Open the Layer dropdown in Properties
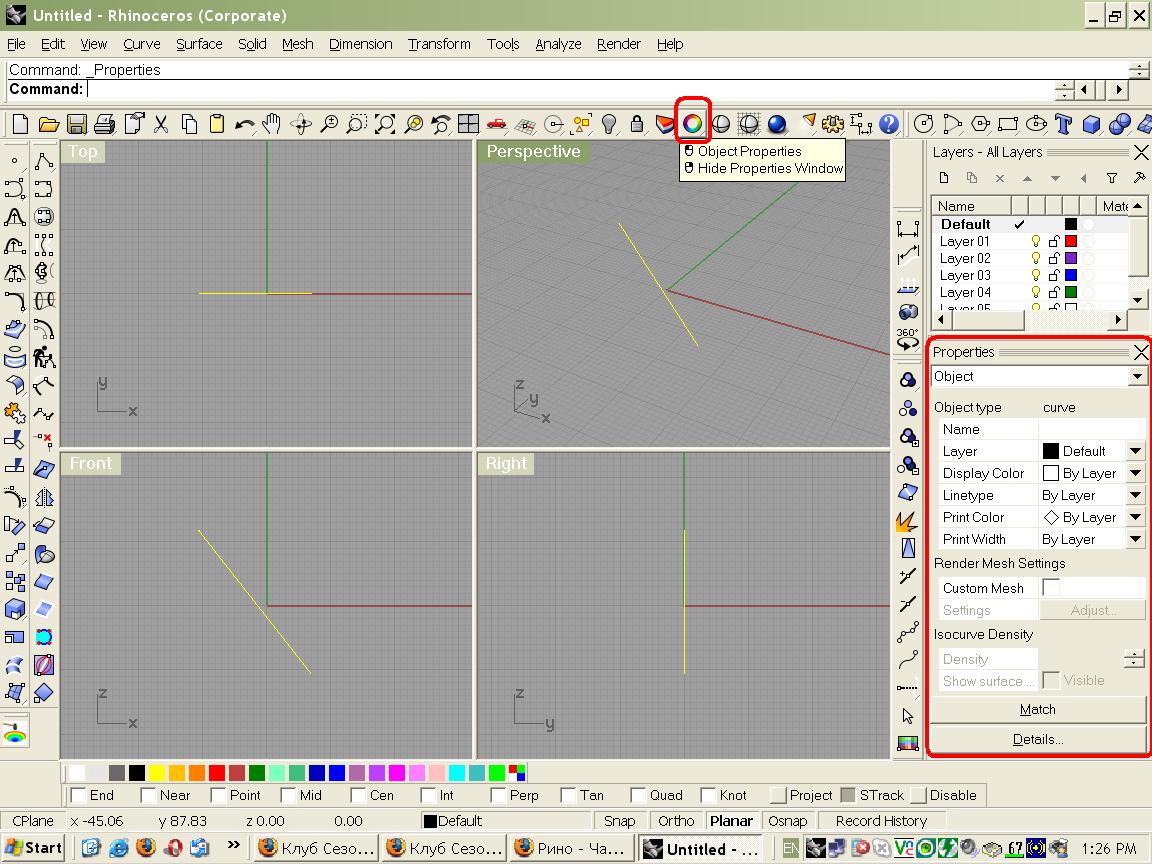The height and width of the screenshot is (864, 1152). 1135,451
